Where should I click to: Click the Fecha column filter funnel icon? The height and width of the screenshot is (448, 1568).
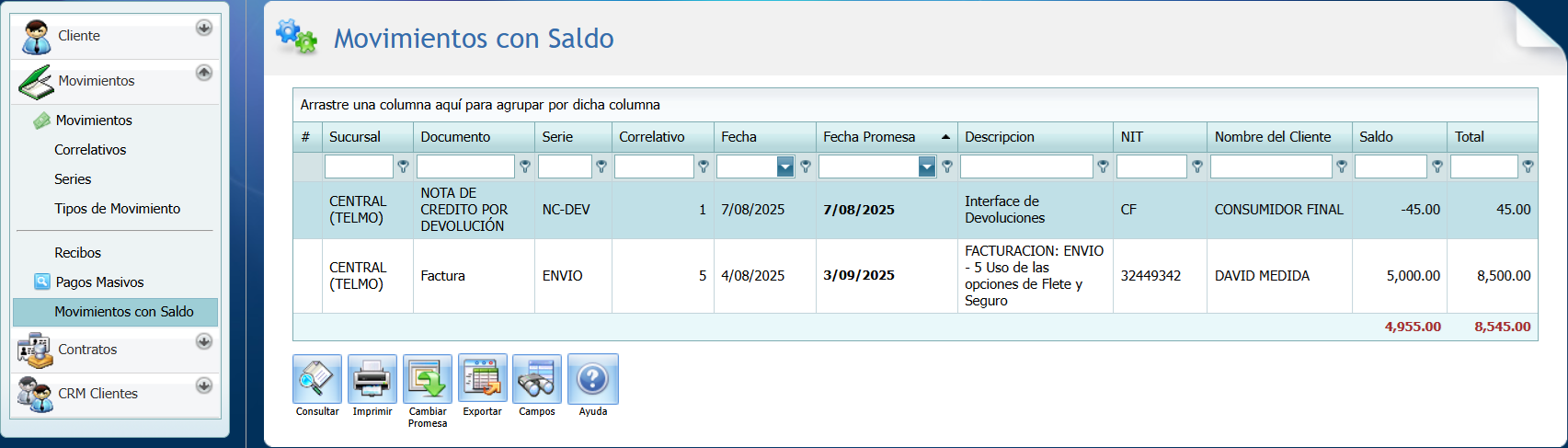[x=806, y=167]
